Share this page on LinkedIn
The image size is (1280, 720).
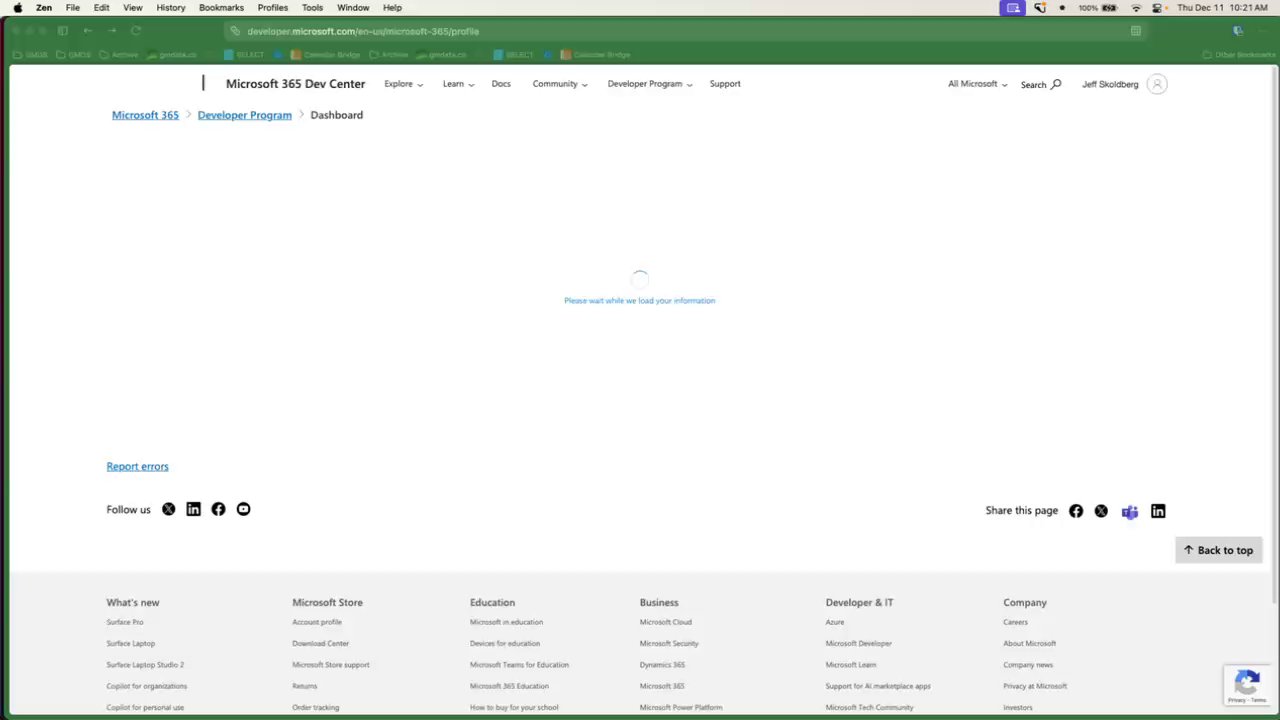click(1158, 511)
